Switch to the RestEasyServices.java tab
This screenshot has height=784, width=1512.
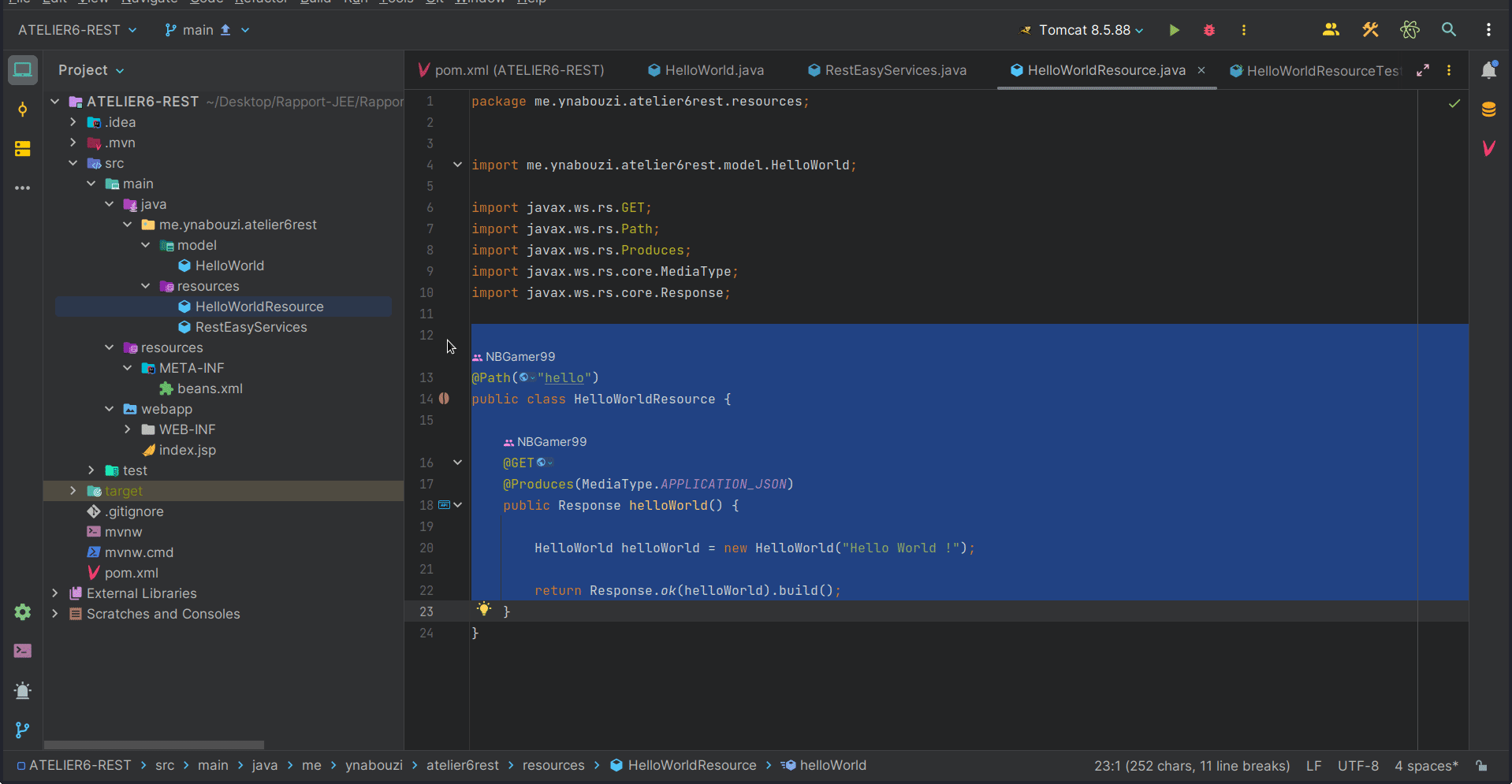point(895,70)
